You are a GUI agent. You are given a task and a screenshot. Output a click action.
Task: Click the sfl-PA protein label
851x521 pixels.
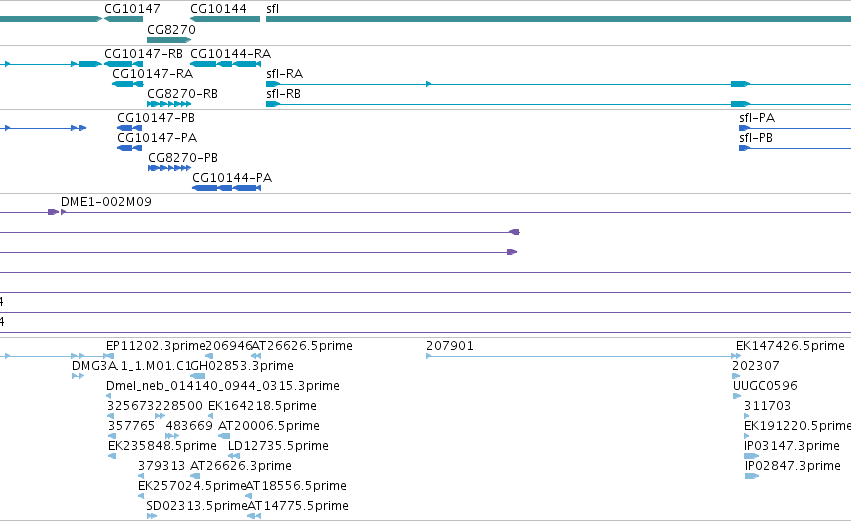pyautogui.click(x=757, y=117)
